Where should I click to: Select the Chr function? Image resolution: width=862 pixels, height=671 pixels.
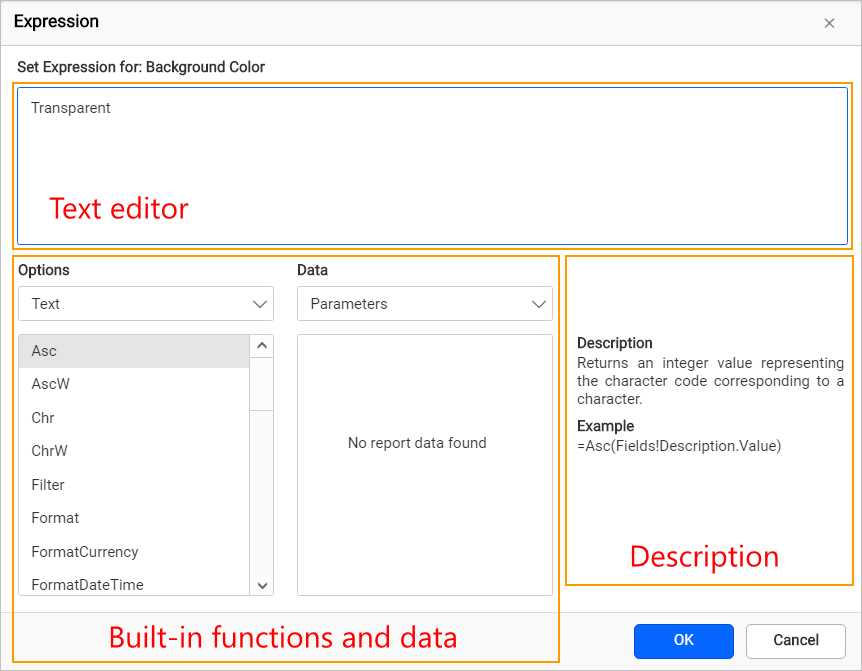pyautogui.click(x=44, y=418)
